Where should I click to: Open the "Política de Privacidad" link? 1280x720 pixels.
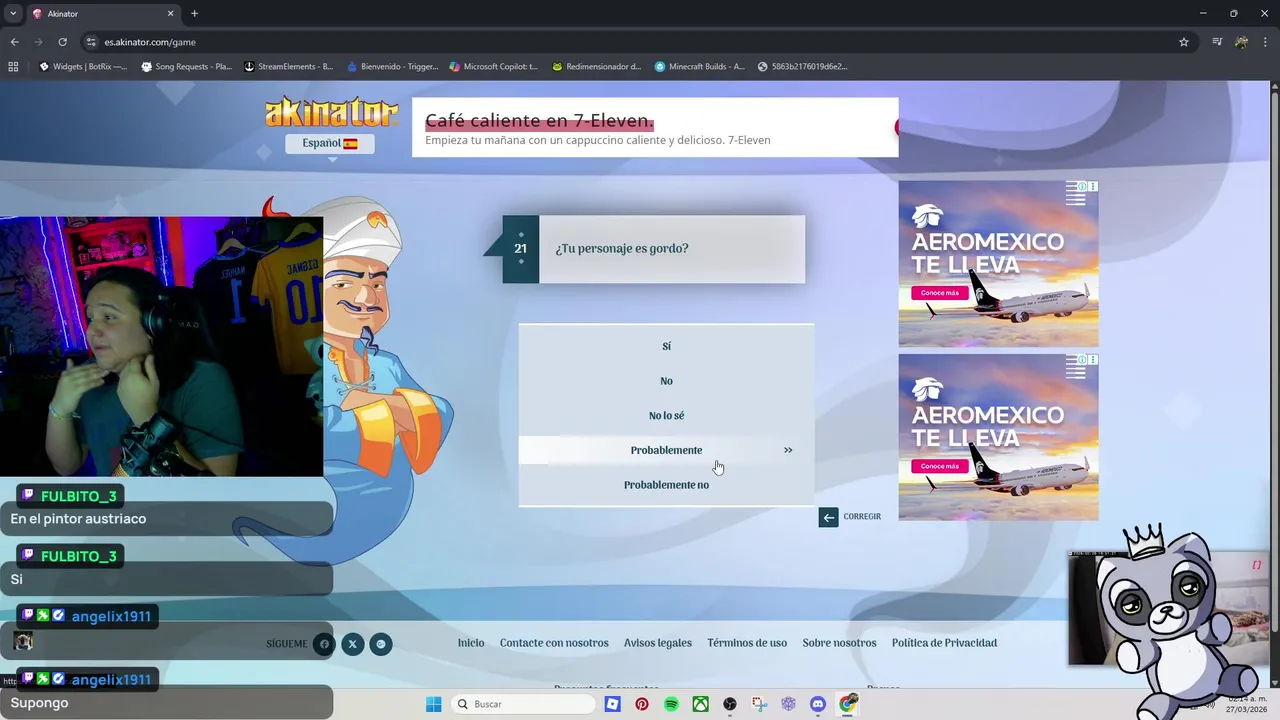pyautogui.click(x=944, y=643)
